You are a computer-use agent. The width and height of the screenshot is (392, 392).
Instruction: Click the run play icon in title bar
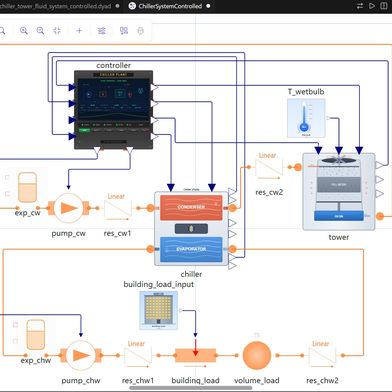372,6
